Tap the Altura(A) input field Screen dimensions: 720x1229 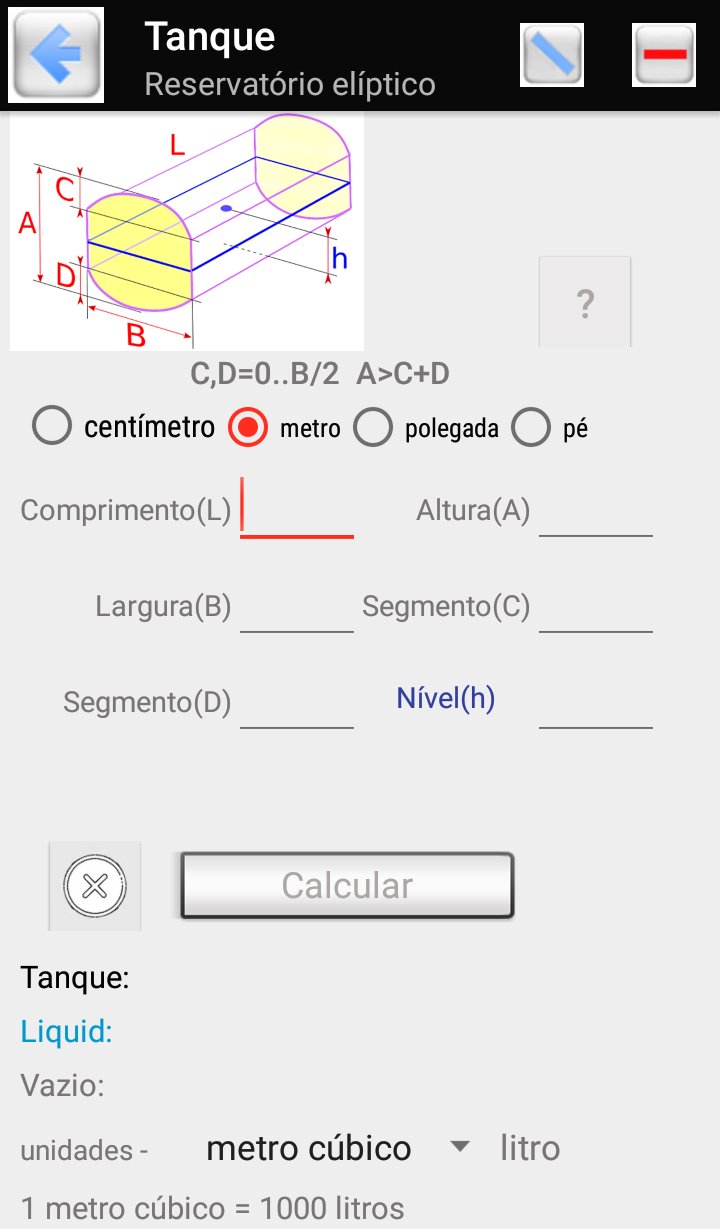click(x=595, y=511)
